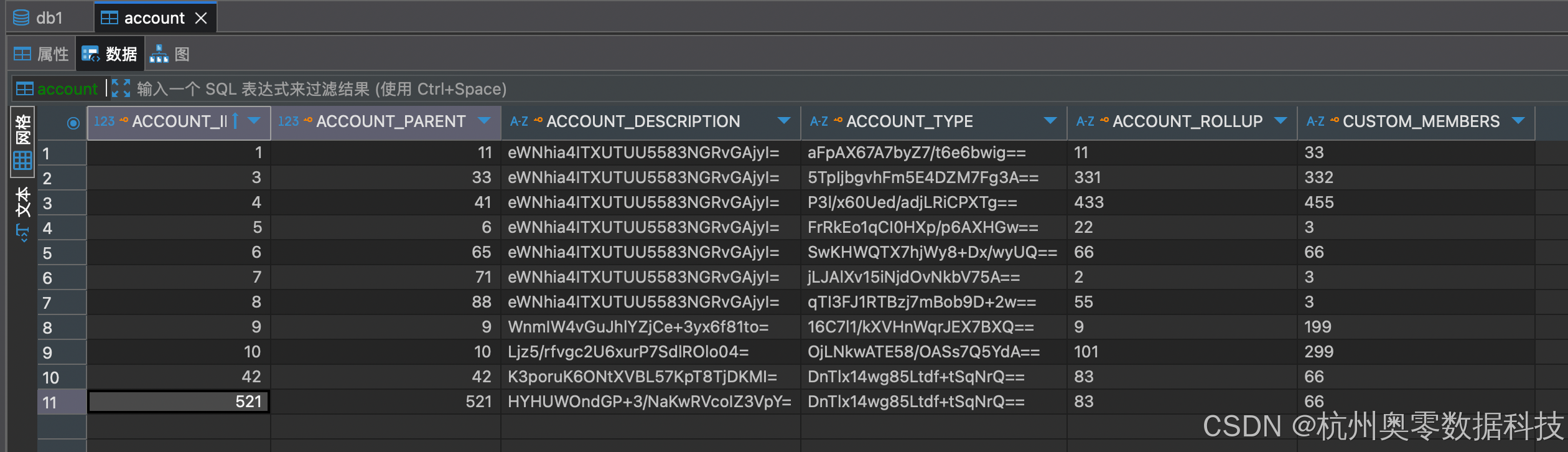
Task: Select cell aFpAX67A7byZ7/t6e6bwig==
Action: (934, 153)
